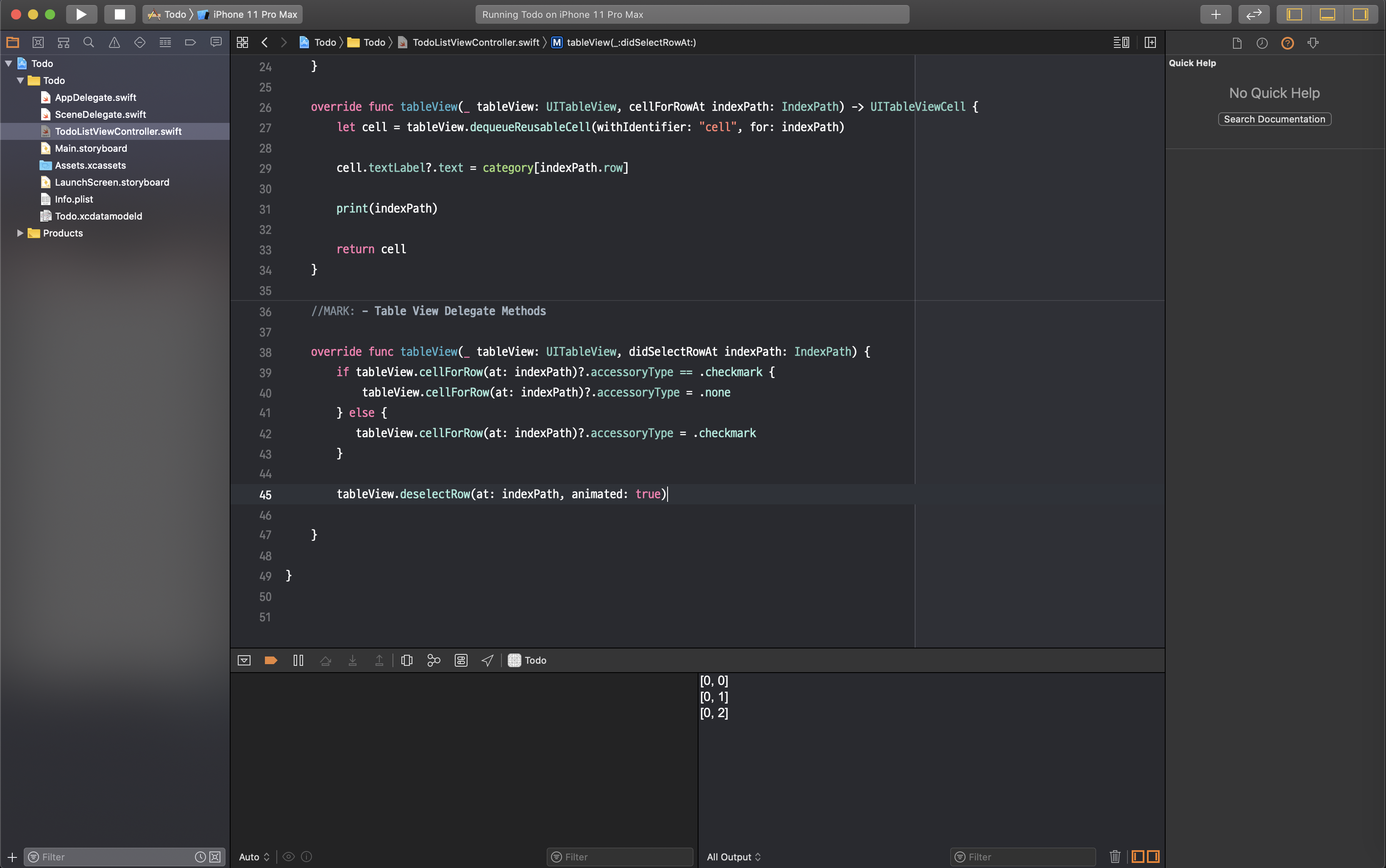
Task: Click the Search Documentation button
Action: coord(1274,119)
